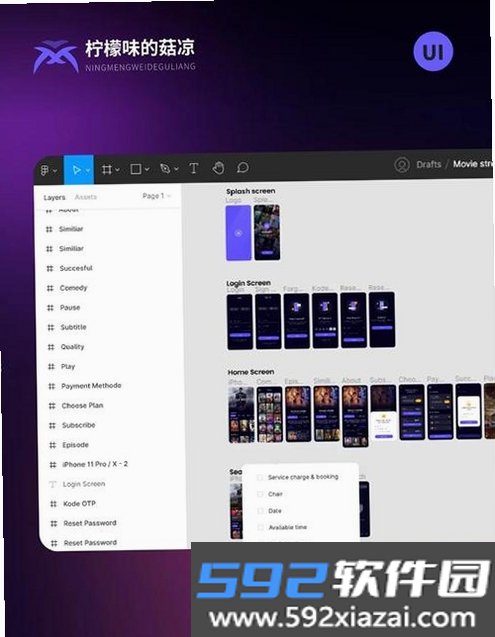Open the Figma main menu icon
The image size is (495, 637).
[45, 170]
